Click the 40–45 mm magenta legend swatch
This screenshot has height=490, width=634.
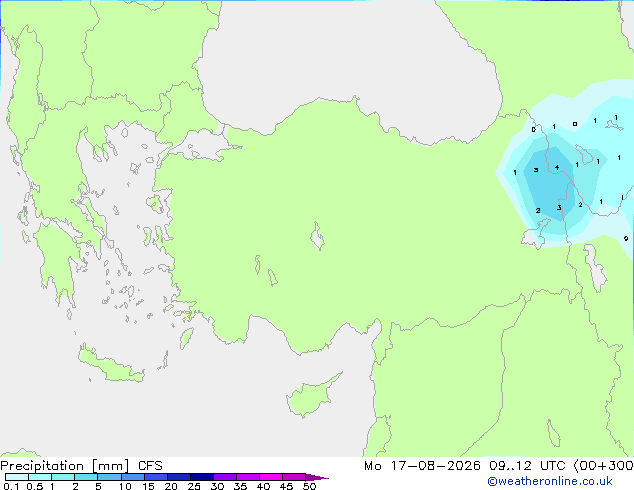pyautogui.click(x=271, y=477)
